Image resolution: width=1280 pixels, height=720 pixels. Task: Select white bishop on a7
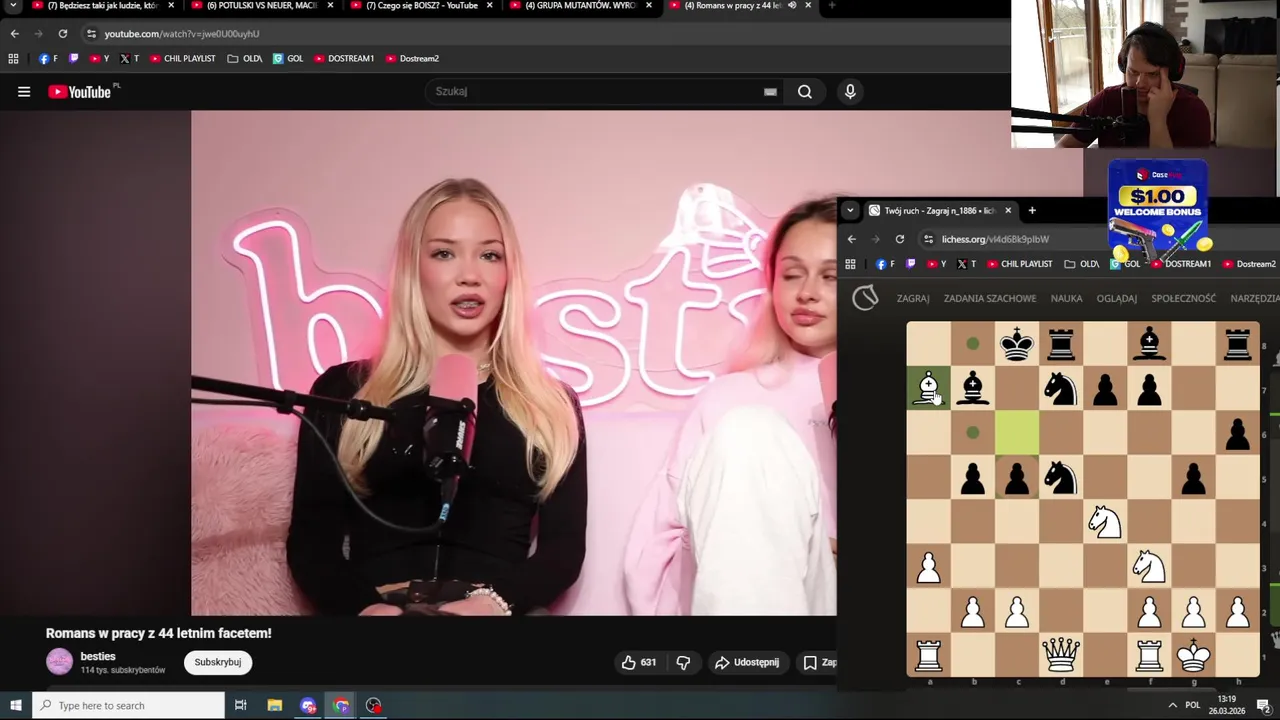pyautogui.click(x=929, y=388)
